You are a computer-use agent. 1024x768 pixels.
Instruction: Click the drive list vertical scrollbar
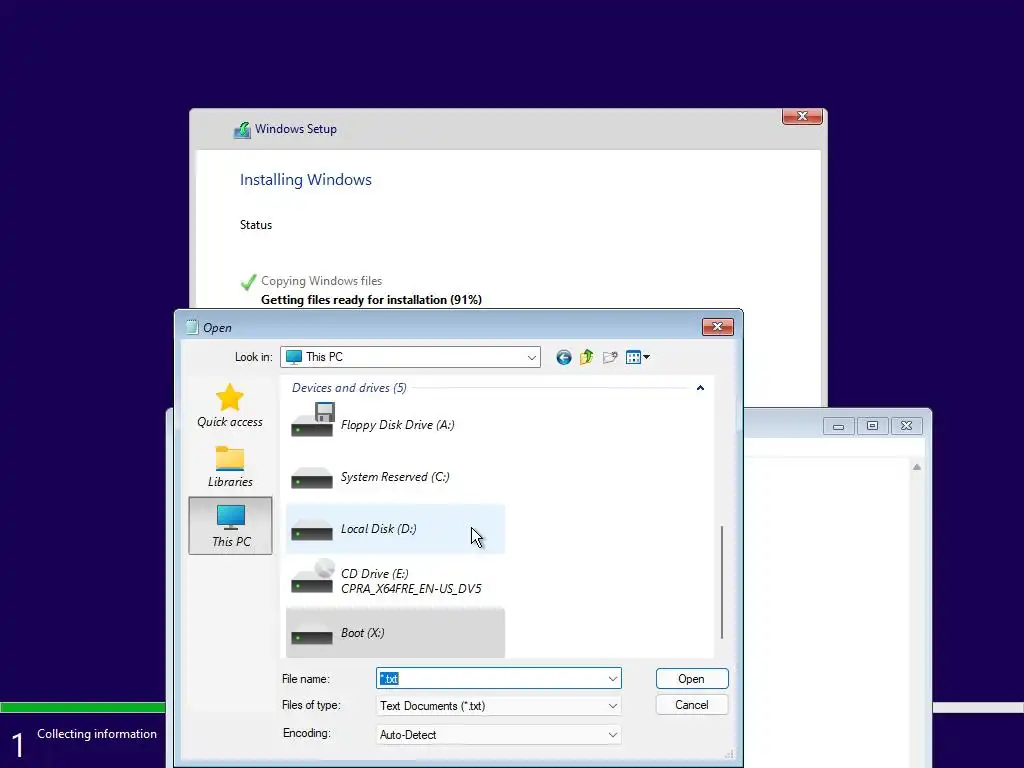pos(722,582)
